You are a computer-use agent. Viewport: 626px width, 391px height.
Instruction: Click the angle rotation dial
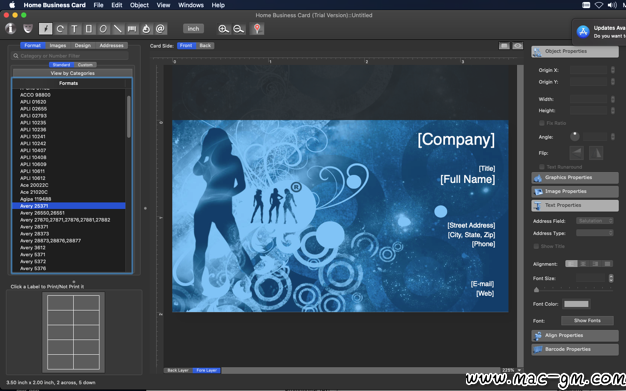point(574,137)
